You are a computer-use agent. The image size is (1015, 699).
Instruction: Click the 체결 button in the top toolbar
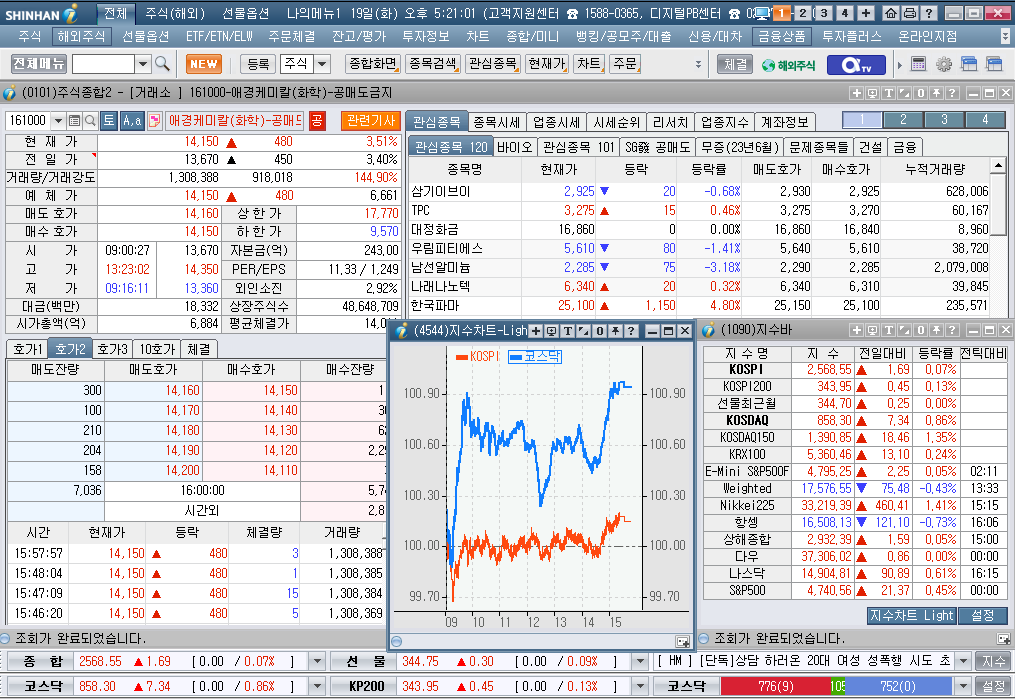735,64
